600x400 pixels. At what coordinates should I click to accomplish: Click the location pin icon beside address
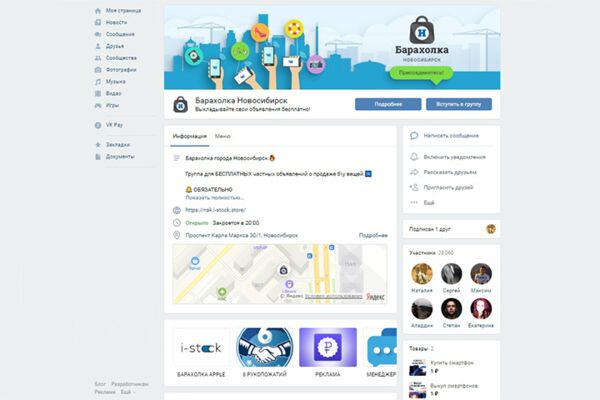coord(177,235)
